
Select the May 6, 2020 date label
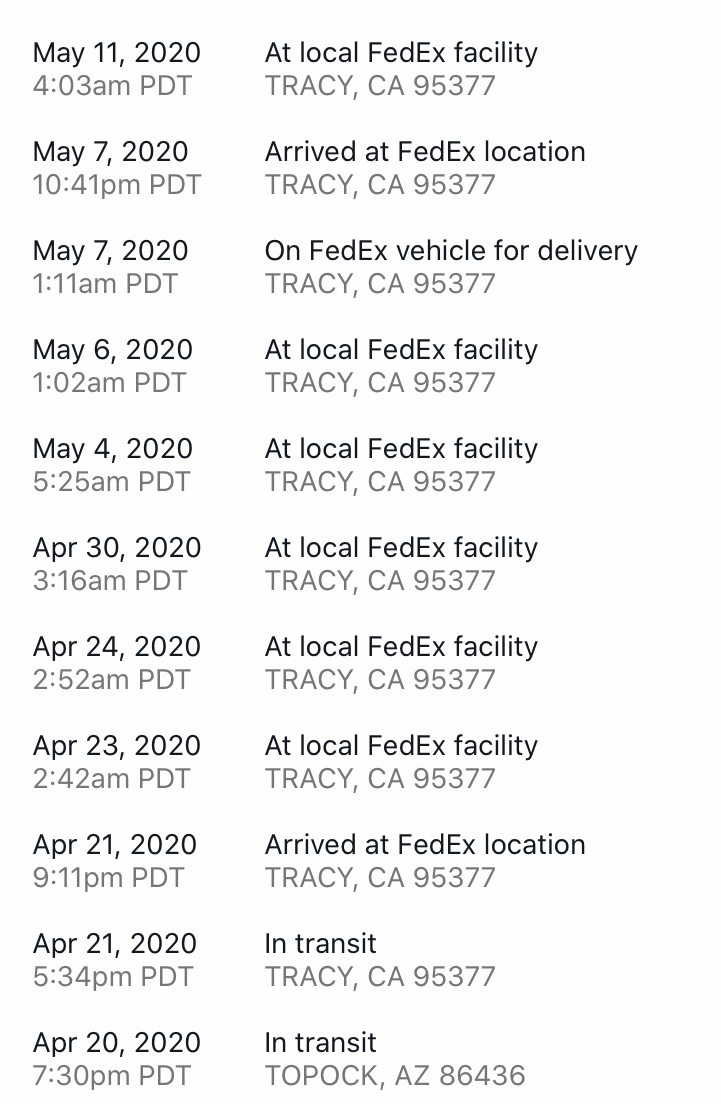(x=113, y=350)
